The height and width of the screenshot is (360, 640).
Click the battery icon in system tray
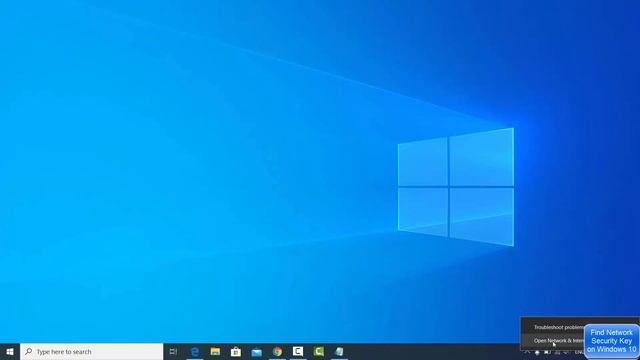click(x=547, y=352)
